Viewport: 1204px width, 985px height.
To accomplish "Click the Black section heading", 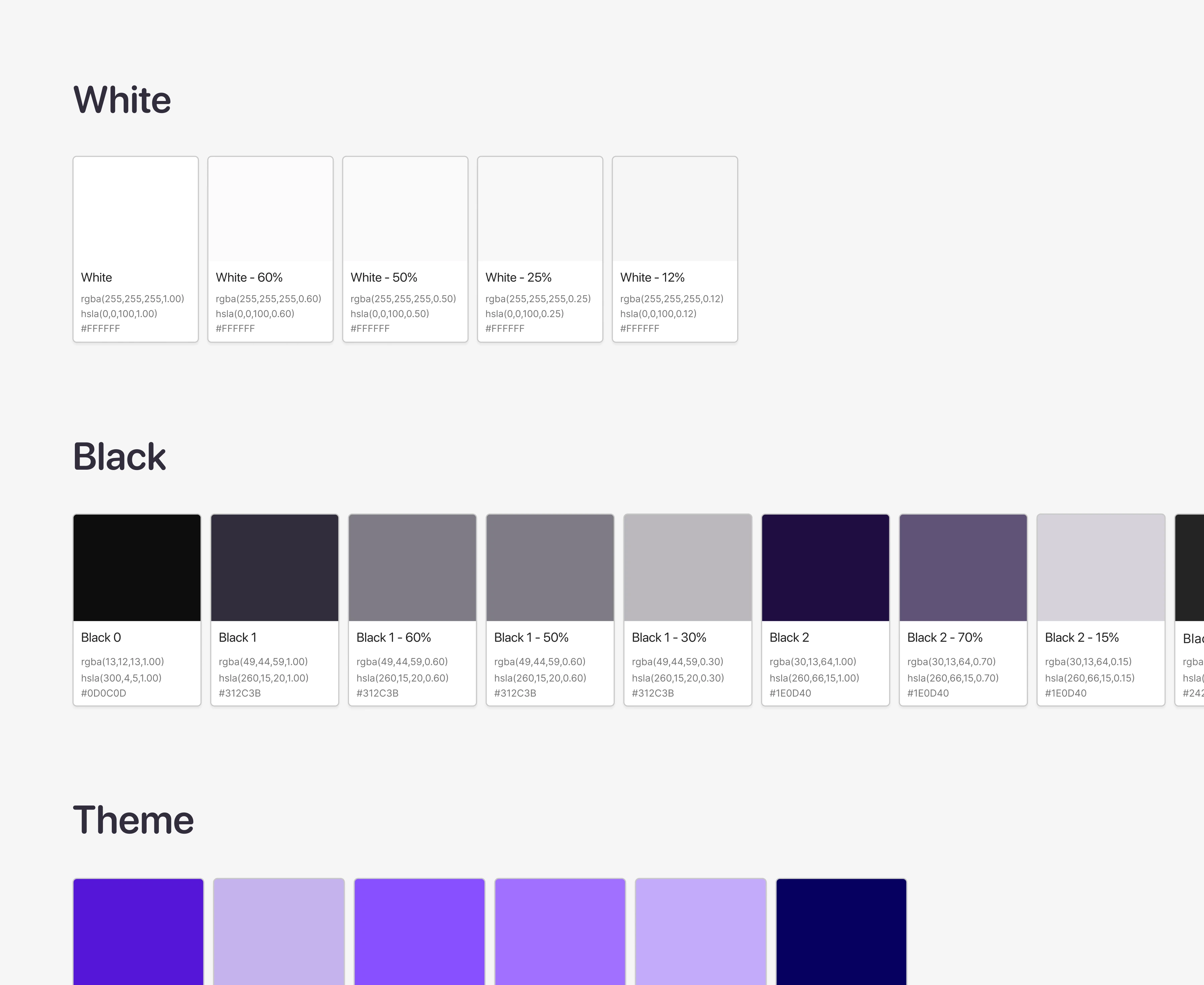I will point(120,457).
